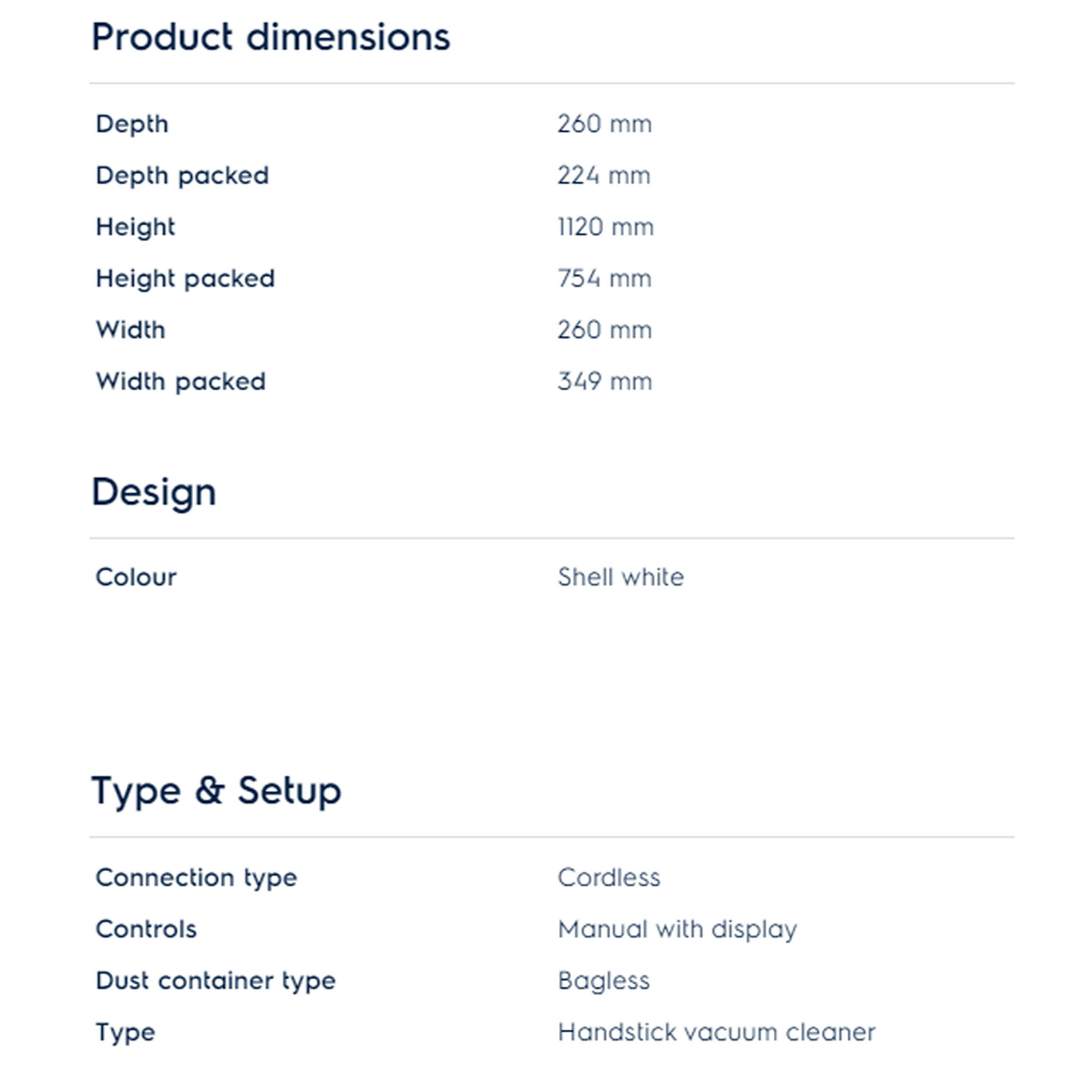Click the 349 mm width packed value
The image size is (1092, 1092).
tap(604, 382)
